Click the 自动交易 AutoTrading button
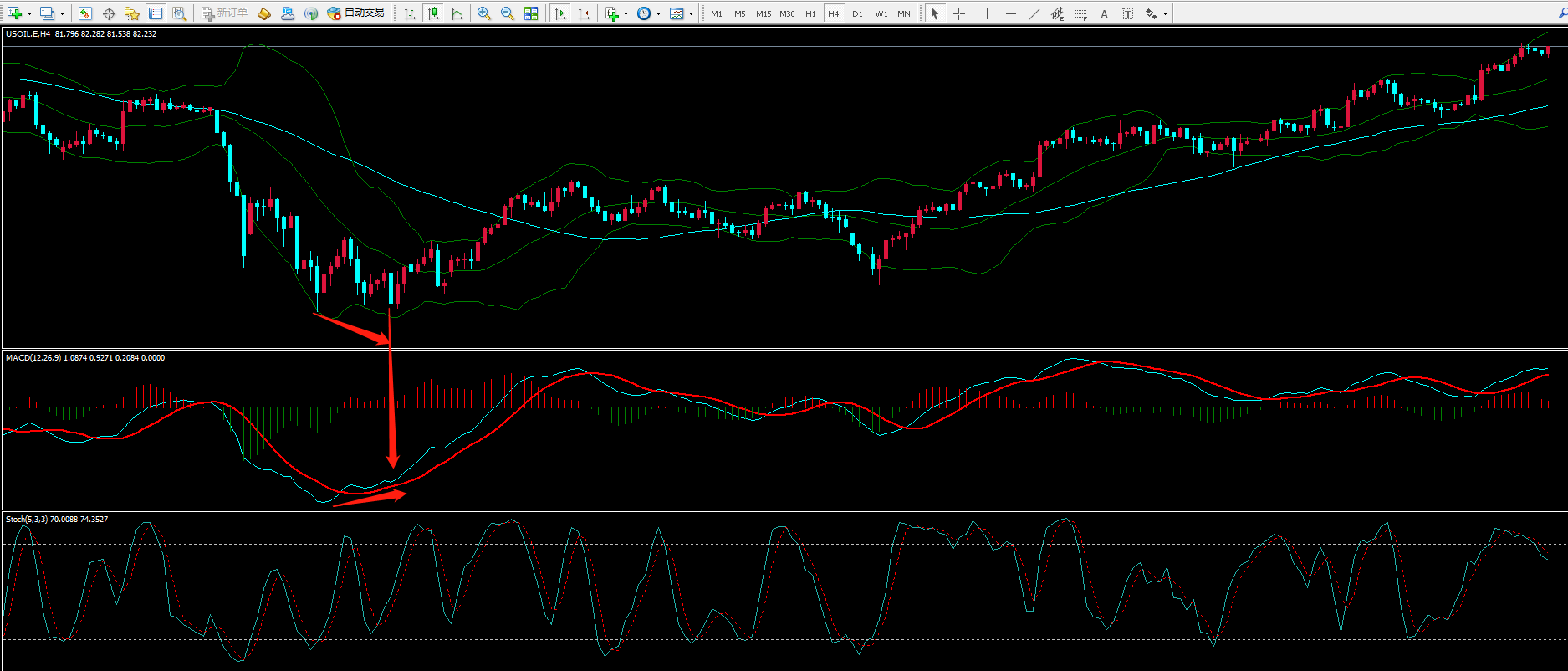Image resolution: width=1568 pixels, height=671 pixels. click(356, 13)
